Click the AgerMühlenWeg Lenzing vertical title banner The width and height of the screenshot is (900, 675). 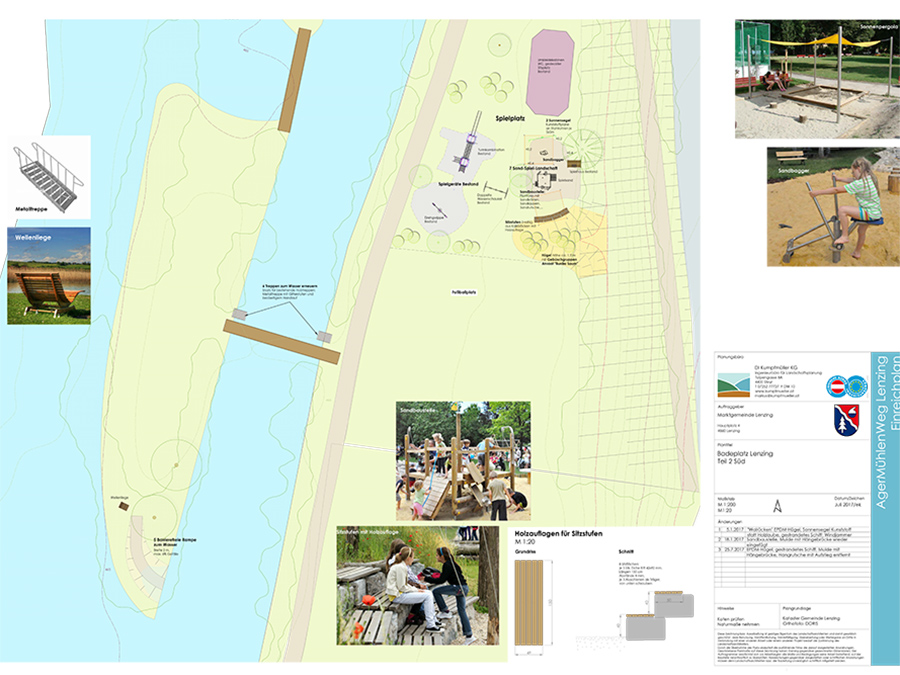click(x=885, y=430)
